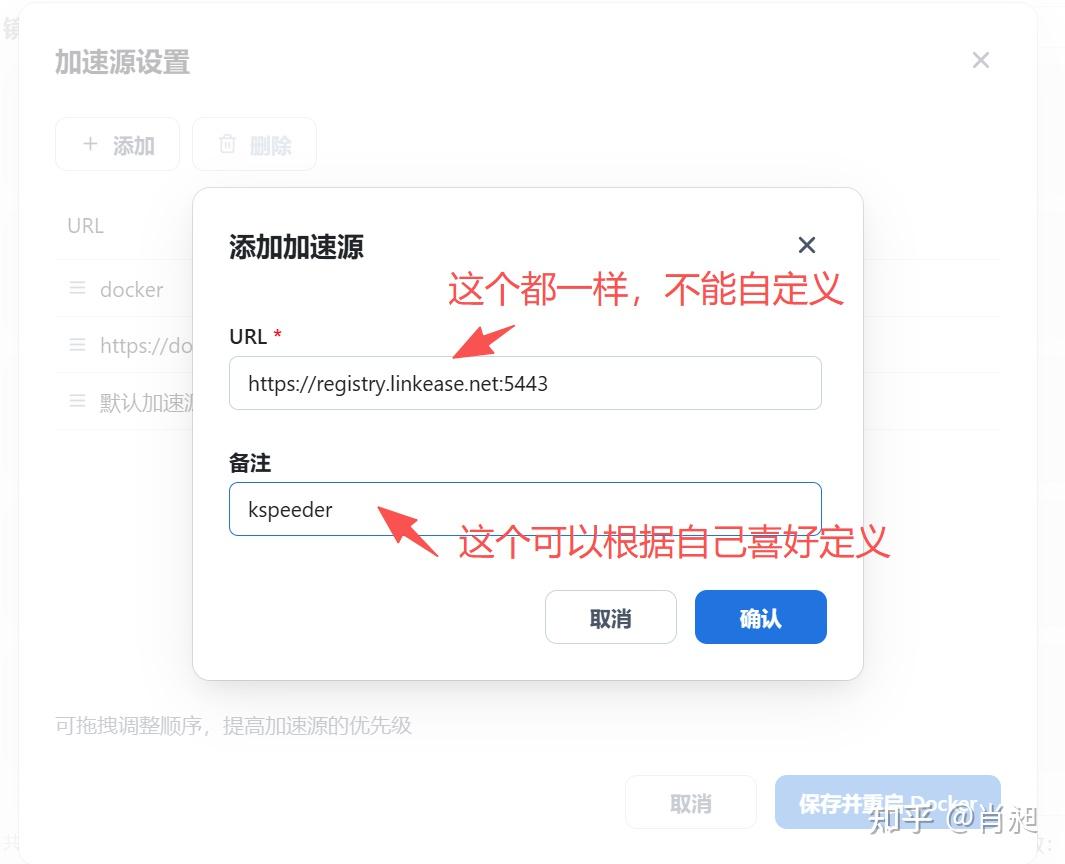The image size is (1065, 864).
Task: Focus the 备注 field containing kspeeder
Action: [x=525, y=509]
